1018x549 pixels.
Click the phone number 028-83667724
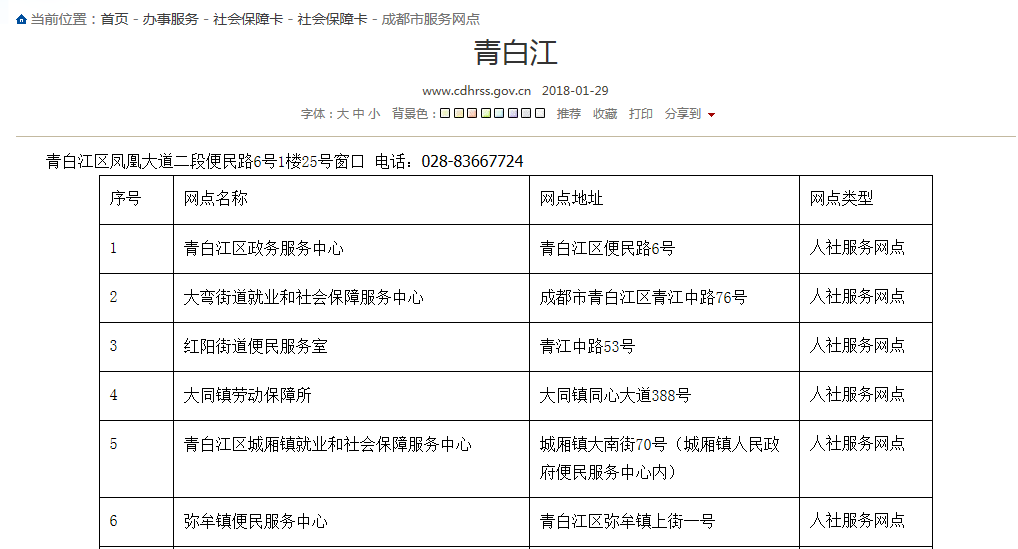[472, 161]
